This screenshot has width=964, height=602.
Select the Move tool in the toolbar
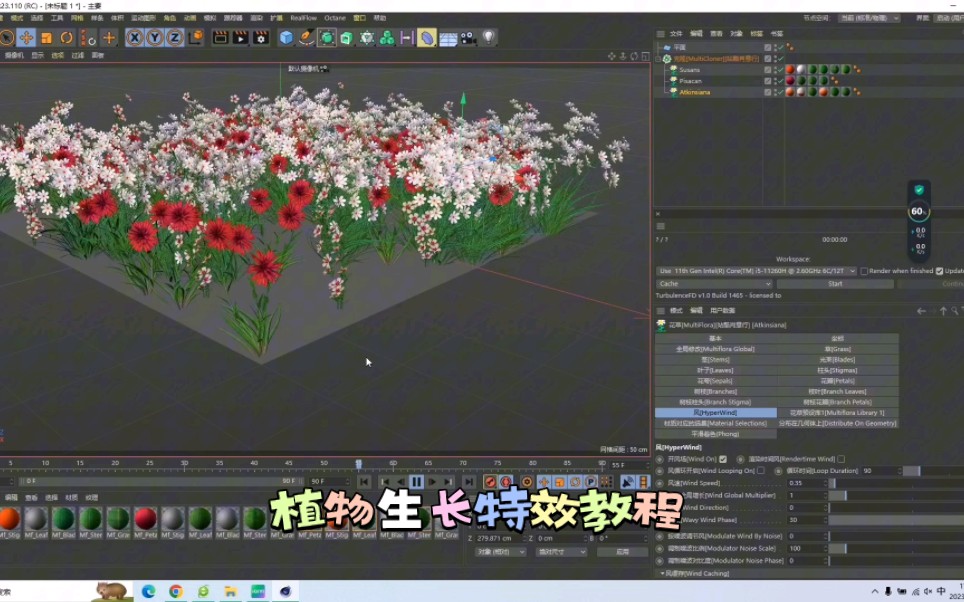tap(27, 38)
